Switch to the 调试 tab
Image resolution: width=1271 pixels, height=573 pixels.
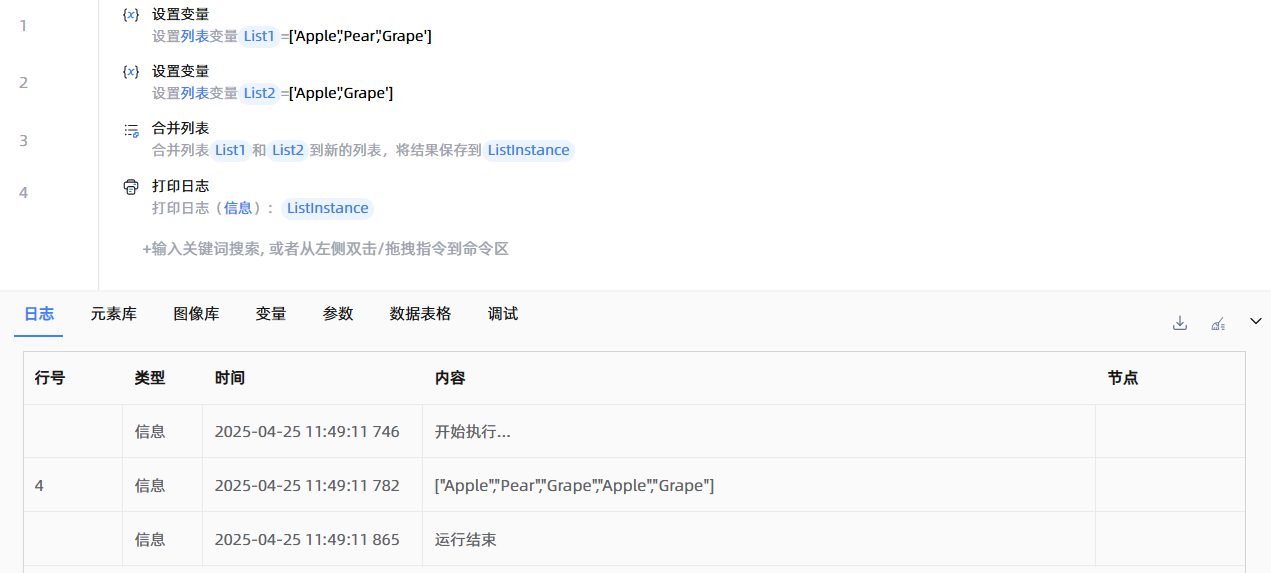pos(503,314)
